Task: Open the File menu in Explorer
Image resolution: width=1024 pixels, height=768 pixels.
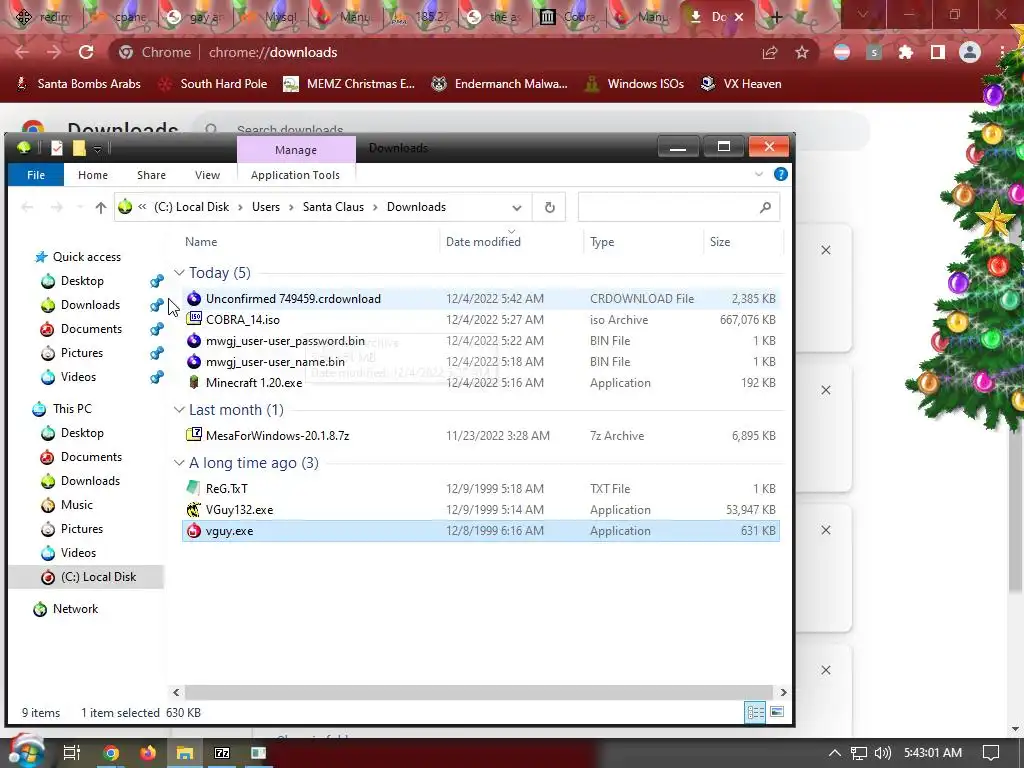Action: [x=36, y=174]
